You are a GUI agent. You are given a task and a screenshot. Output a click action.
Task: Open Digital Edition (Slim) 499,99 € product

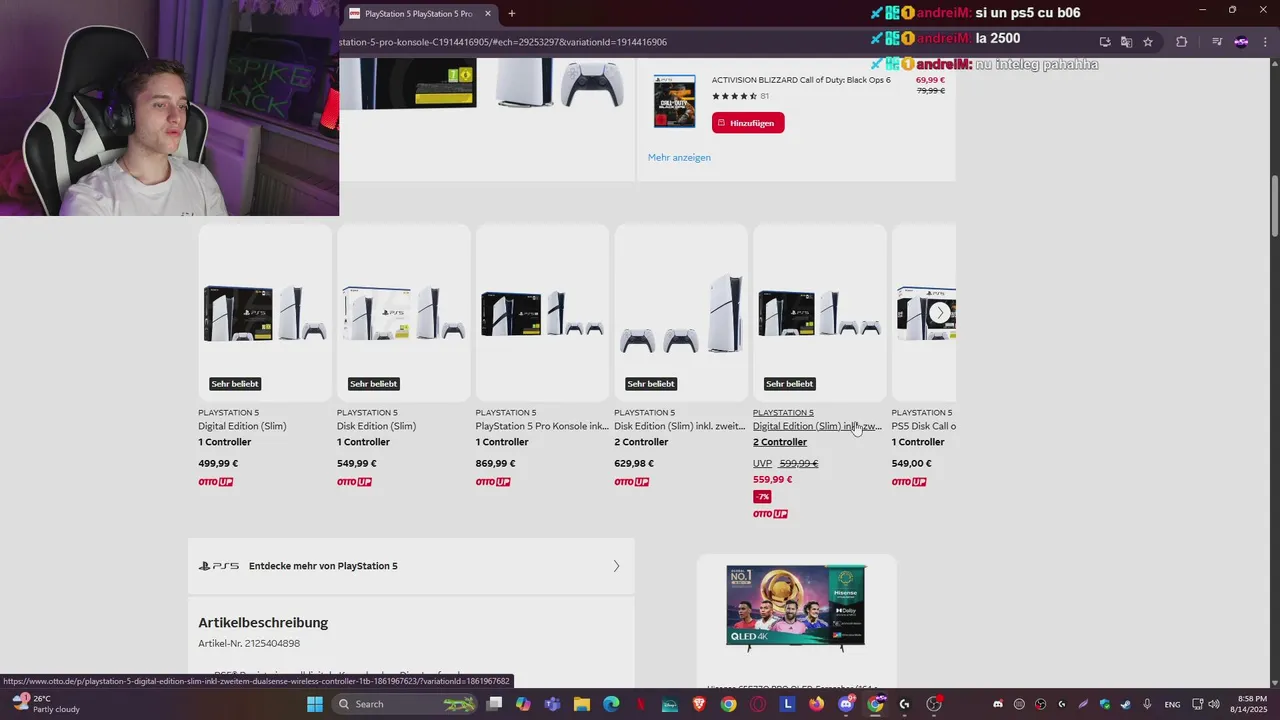242,426
